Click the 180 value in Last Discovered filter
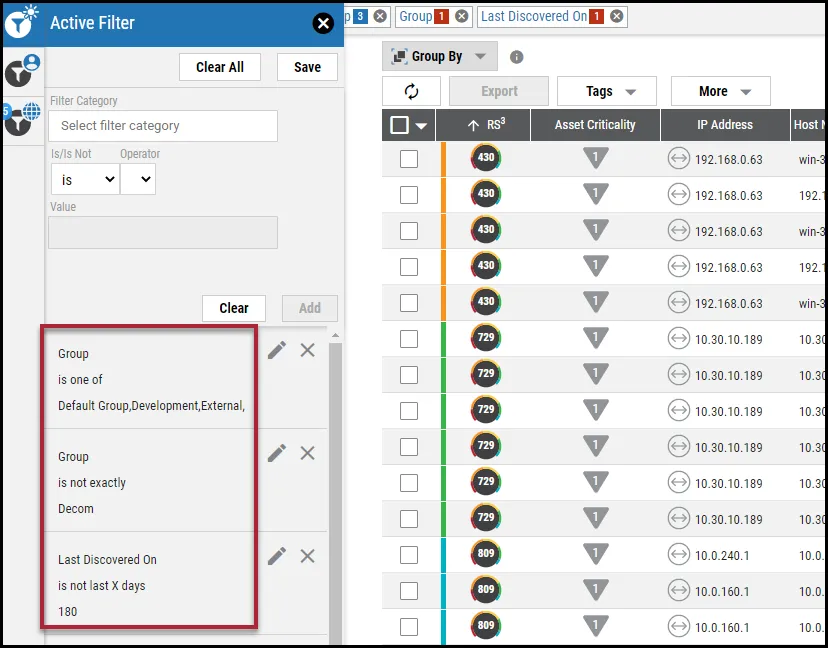 [68, 612]
